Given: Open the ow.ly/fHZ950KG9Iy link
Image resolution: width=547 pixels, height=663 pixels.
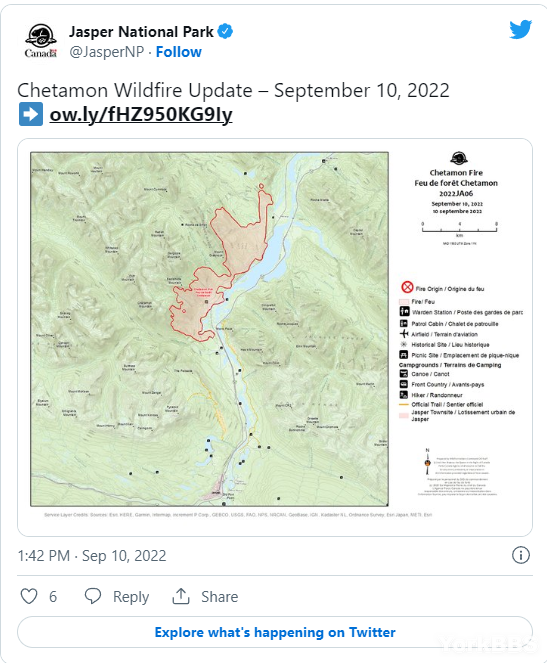Looking at the screenshot, I should (x=141, y=115).
